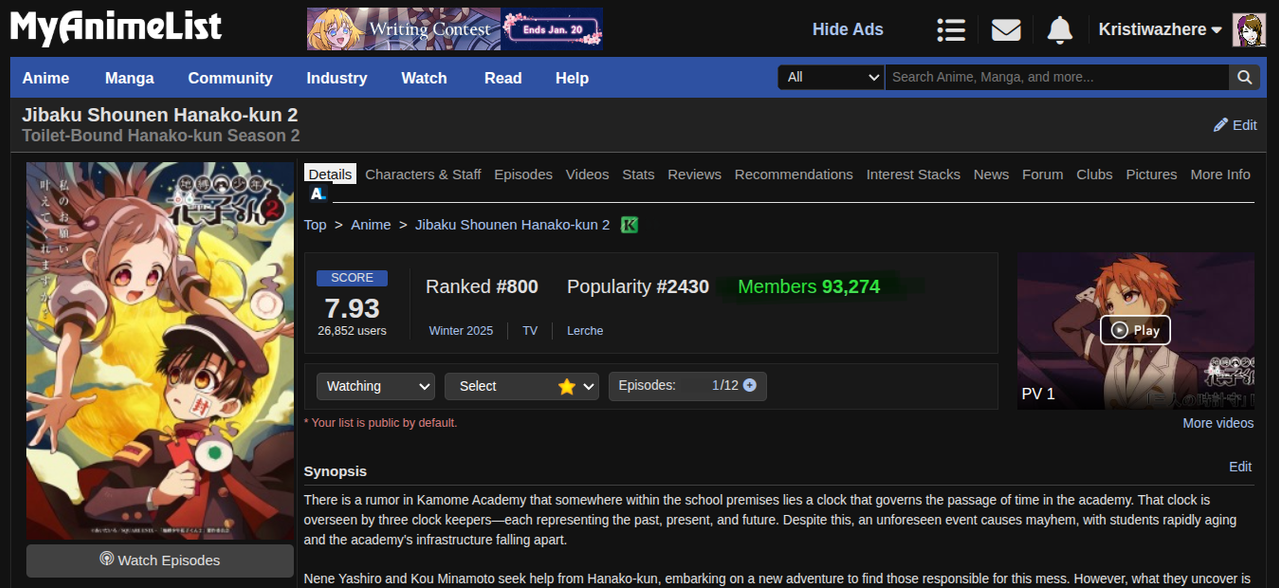Click Hide Ads link
This screenshot has width=1279, height=588.
click(848, 30)
